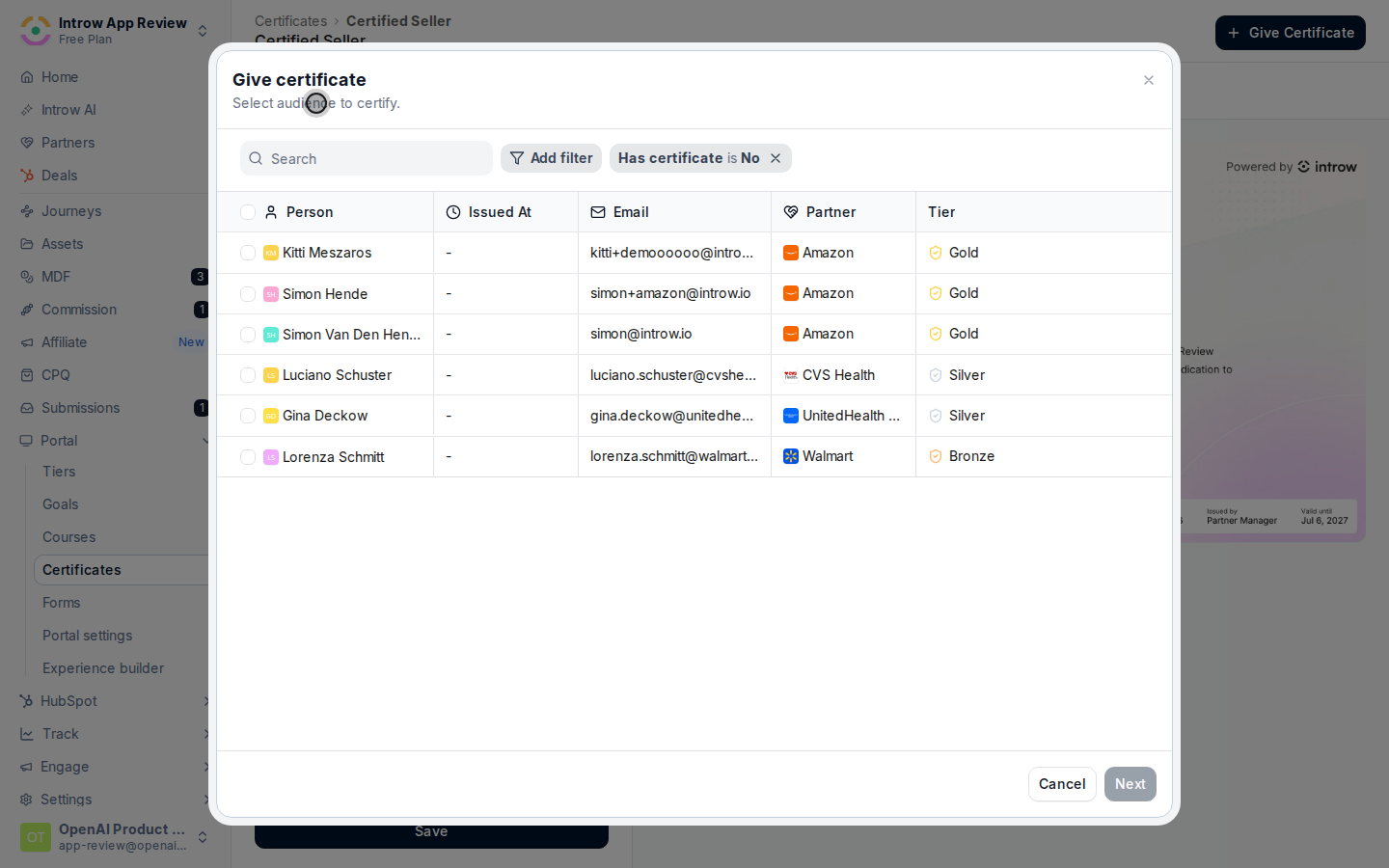This screenshot has width=1389, height=868.
Task: Check the box for Simon Hende
Action: pyautogui.click(x=248, y=294)
